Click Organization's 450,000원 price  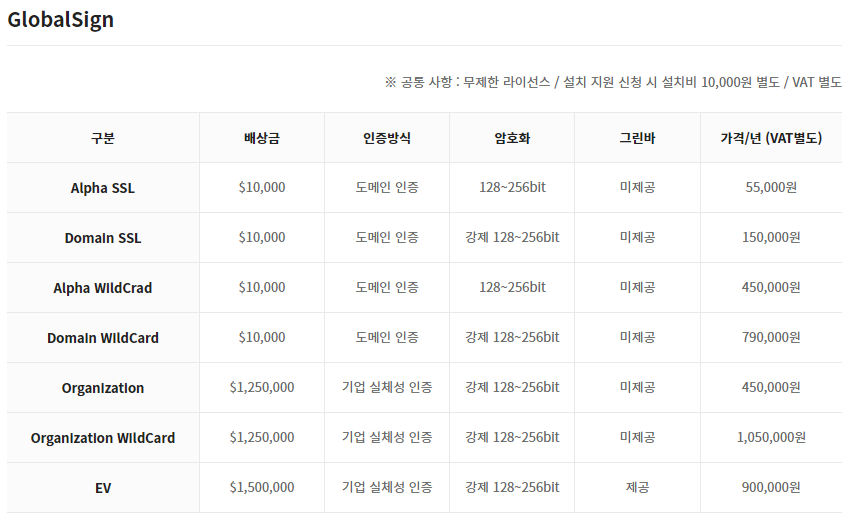pos(771,387)
